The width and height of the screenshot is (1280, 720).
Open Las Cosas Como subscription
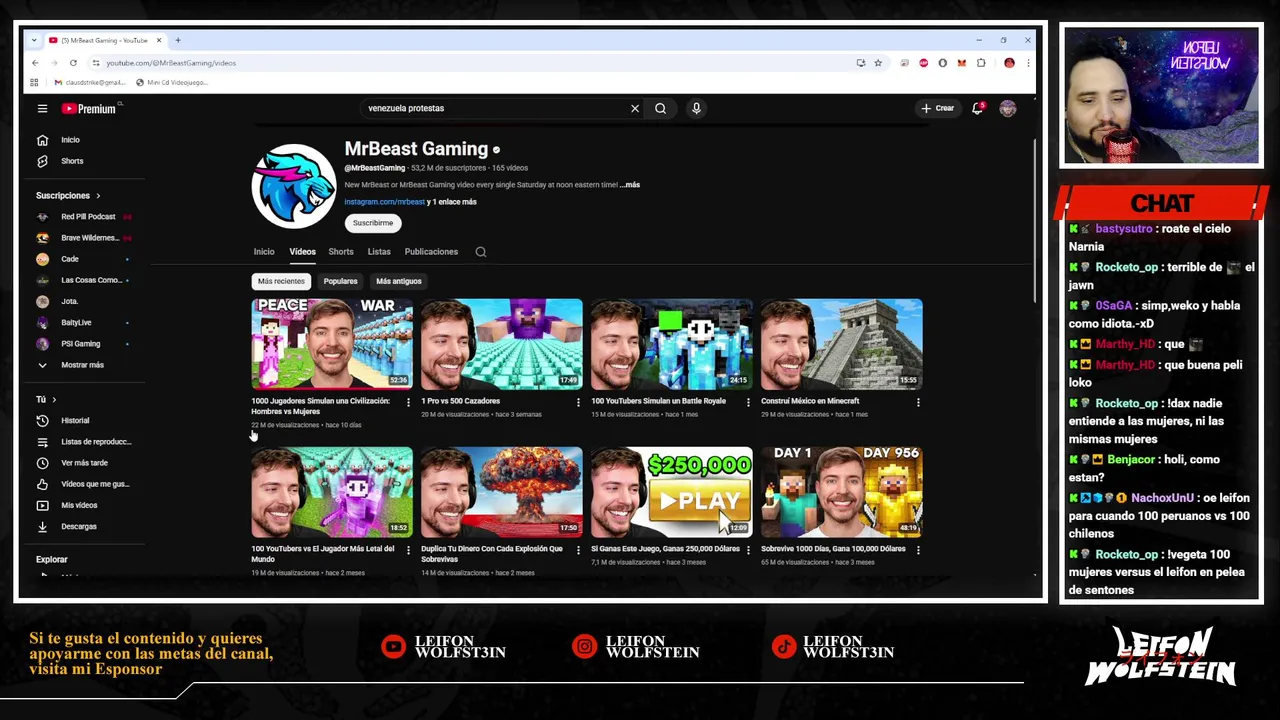click(90, 280)
